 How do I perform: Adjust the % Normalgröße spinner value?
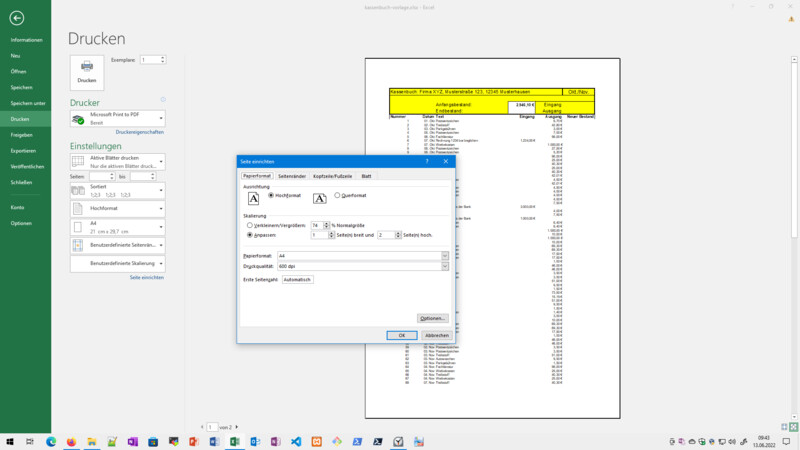[327, 225]
